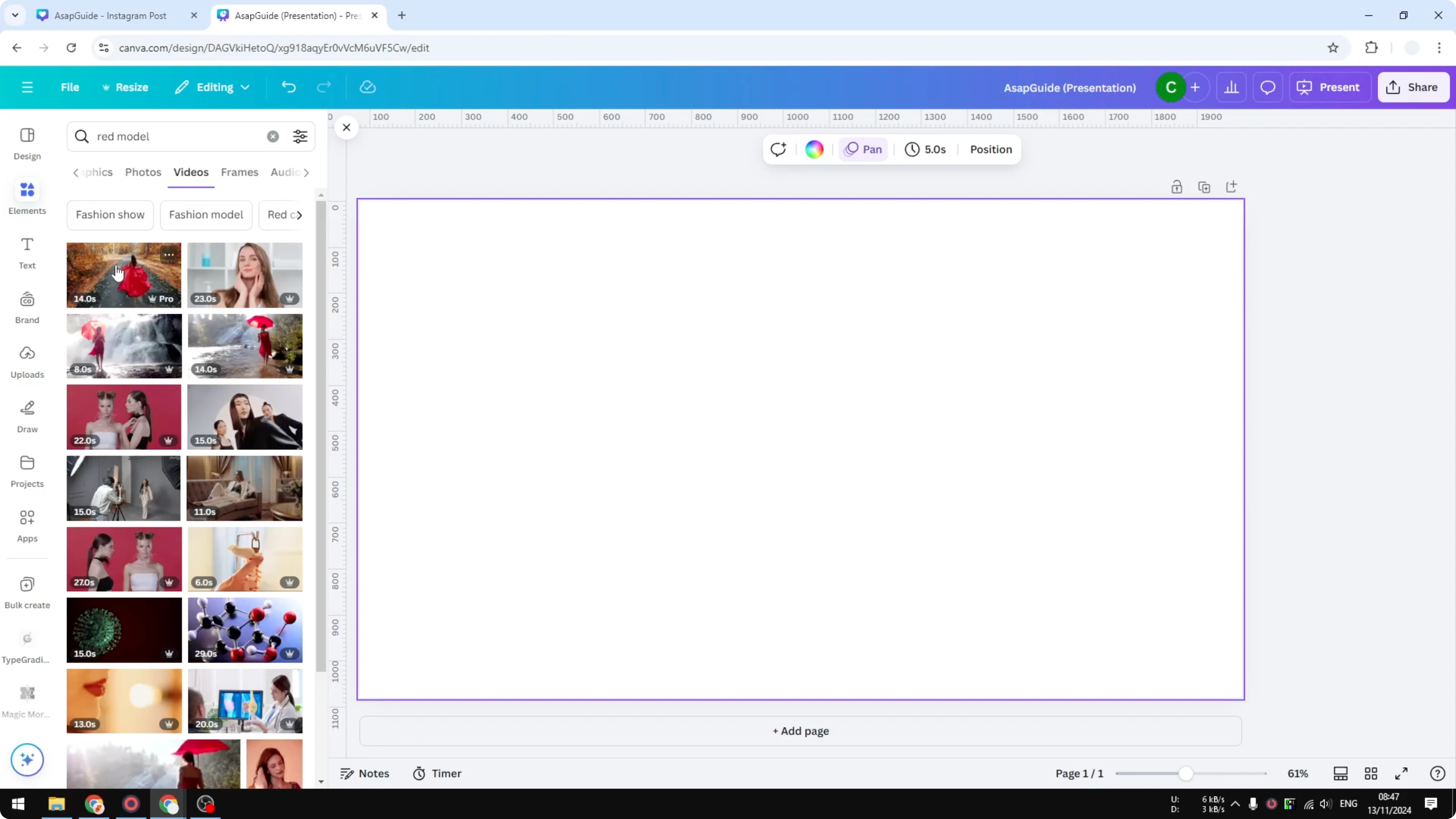Open the Editing mode dropdown
The image size is (1456, 819).
coord(212,87)
